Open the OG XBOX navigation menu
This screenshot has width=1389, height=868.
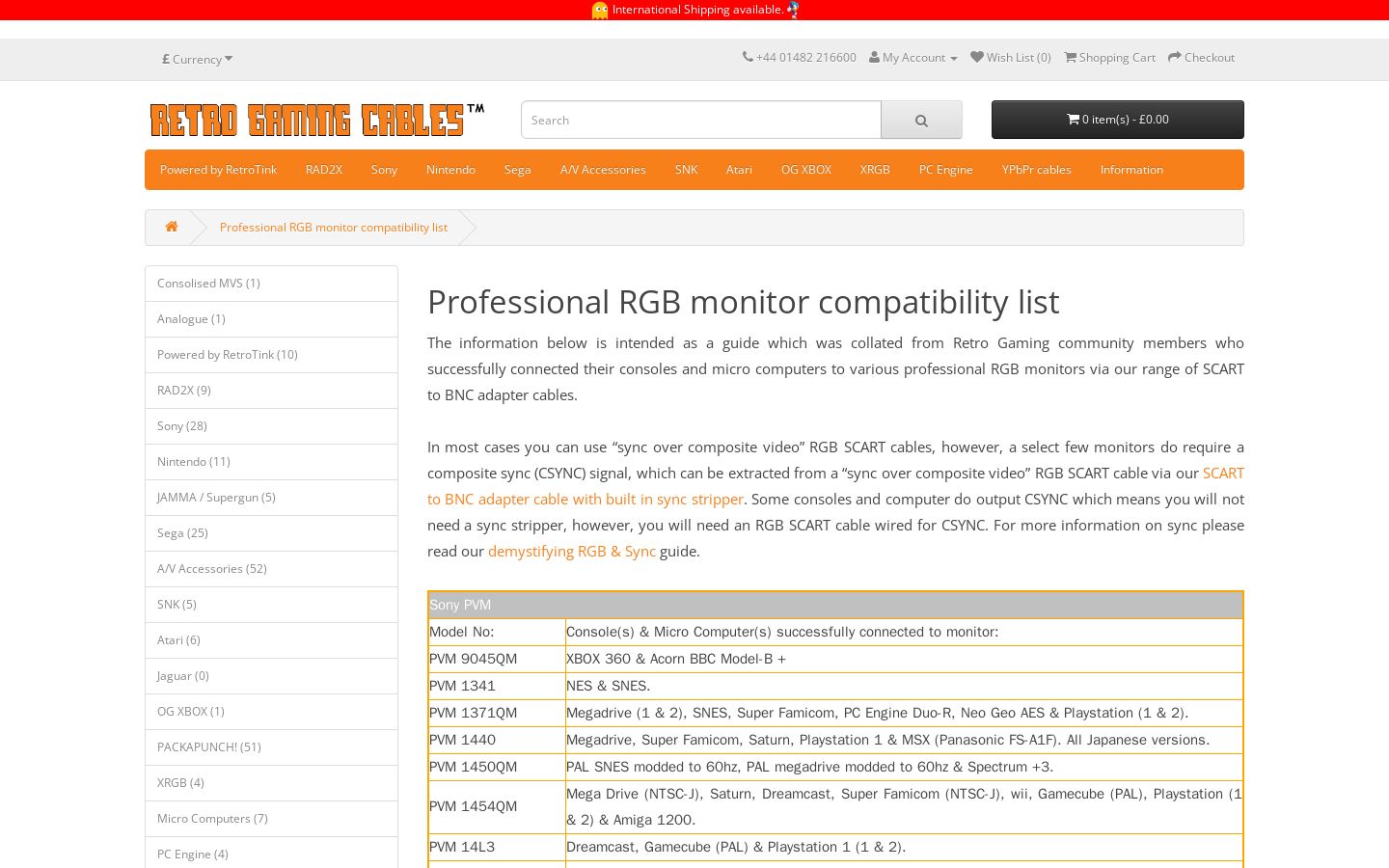click(x=806, y=170)
